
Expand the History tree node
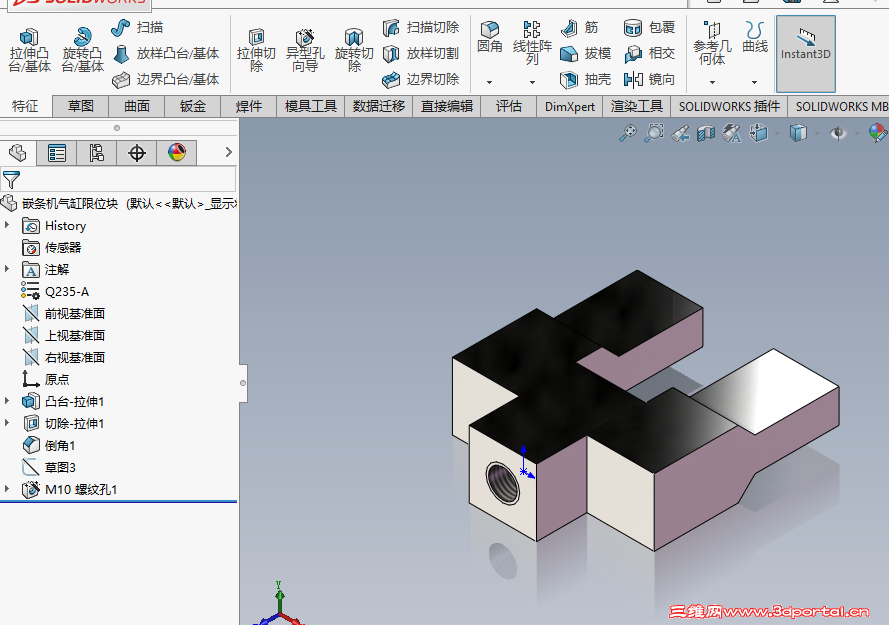(7, 225)
